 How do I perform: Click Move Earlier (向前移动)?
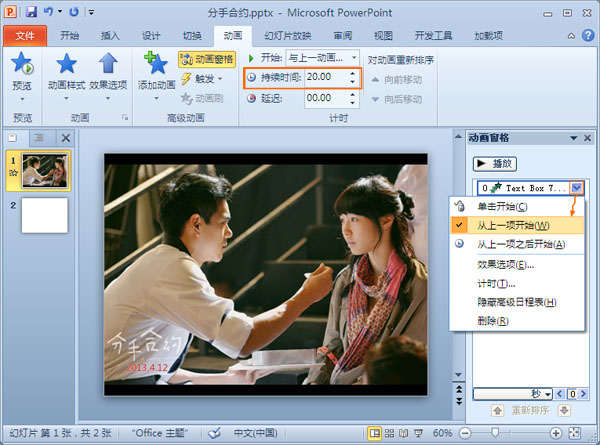click(x=397, y=80)
